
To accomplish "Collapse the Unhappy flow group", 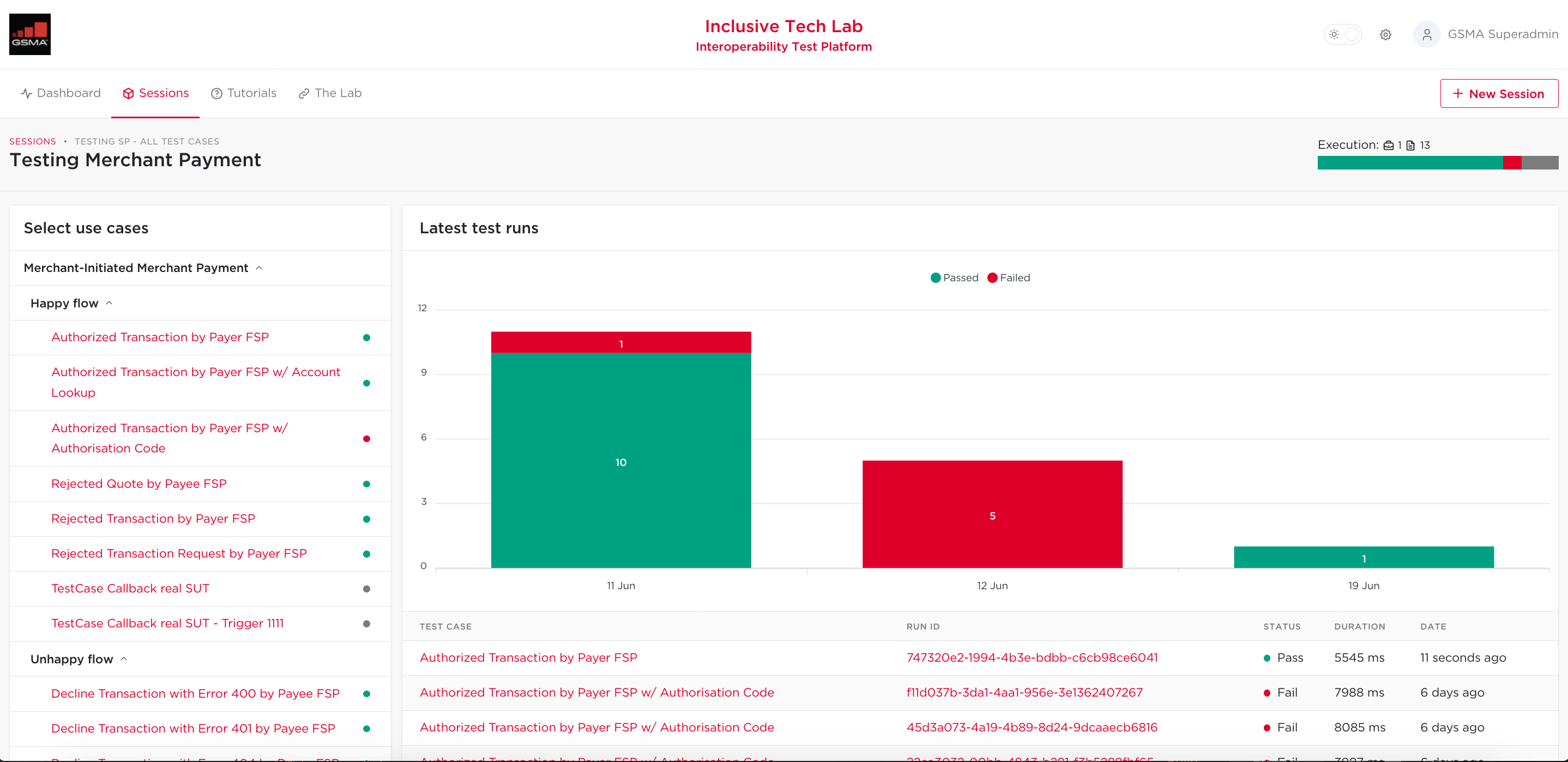I will click(x=79, y=659).
